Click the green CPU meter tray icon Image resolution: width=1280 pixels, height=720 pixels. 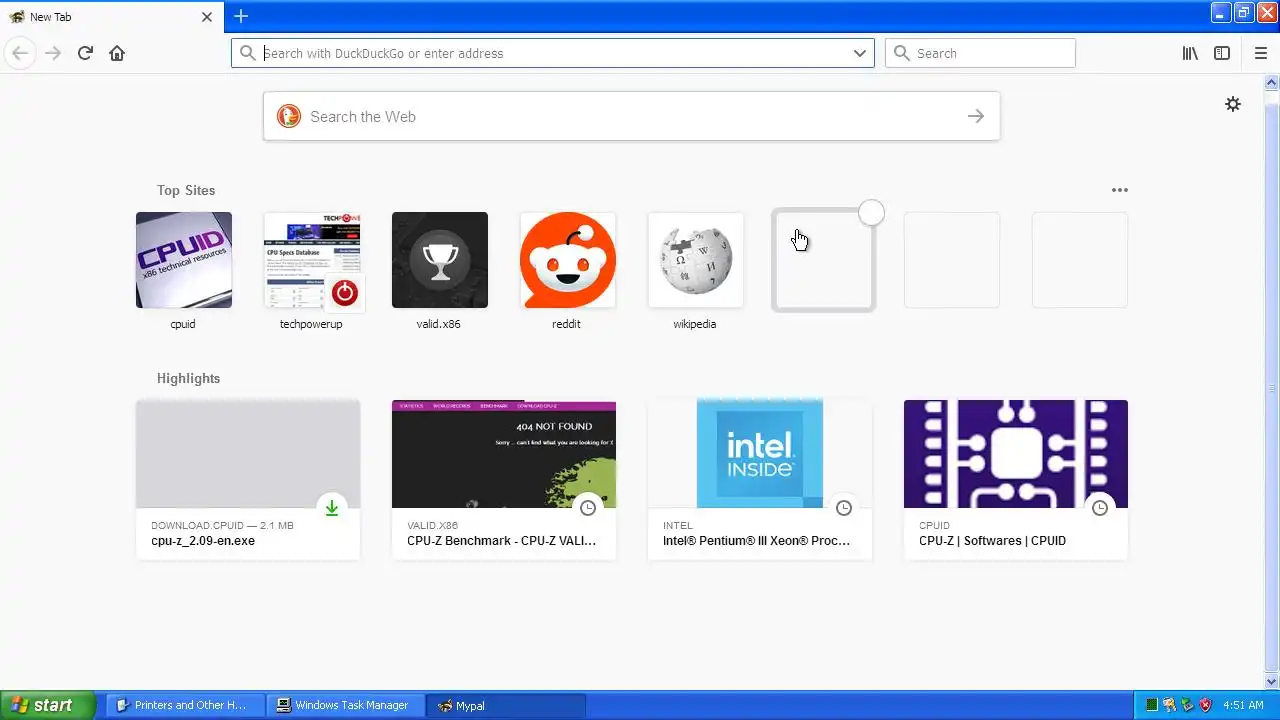click(1152, 705)
